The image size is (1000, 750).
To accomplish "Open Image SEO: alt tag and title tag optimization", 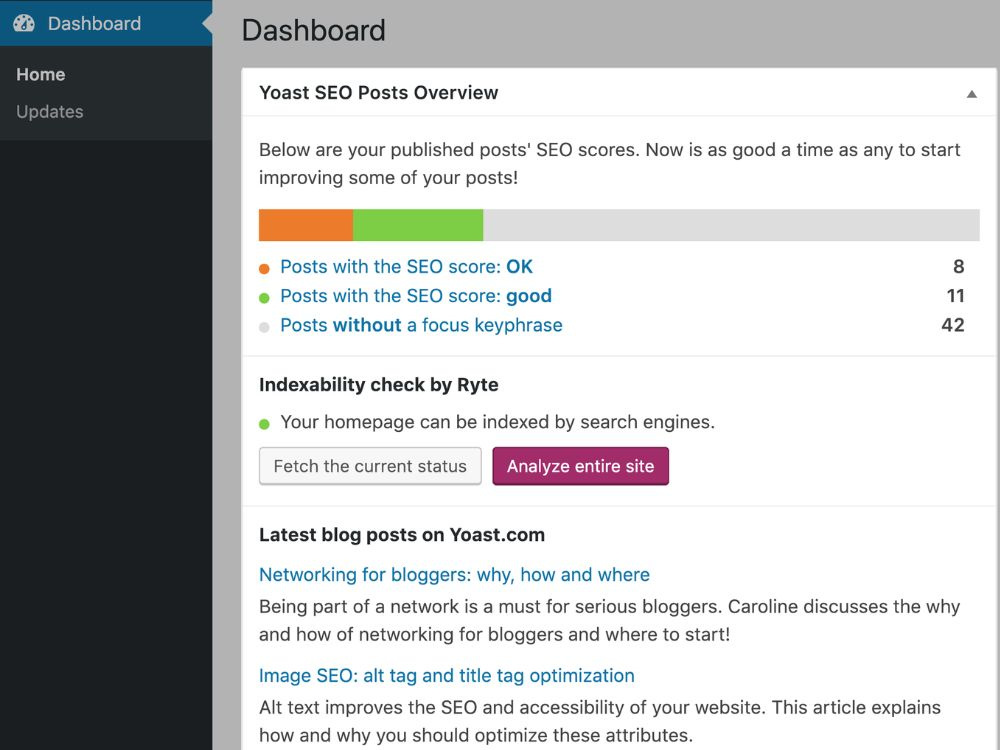I will coord(446,675).
